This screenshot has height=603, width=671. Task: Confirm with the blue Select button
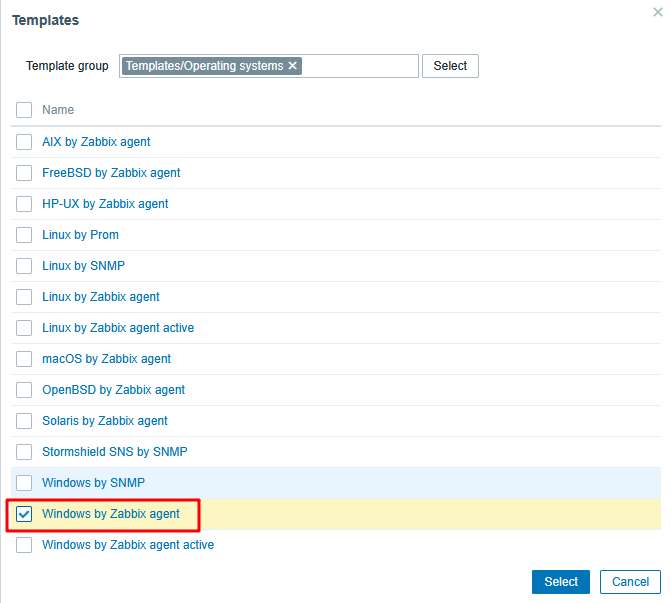pos(560,582)
